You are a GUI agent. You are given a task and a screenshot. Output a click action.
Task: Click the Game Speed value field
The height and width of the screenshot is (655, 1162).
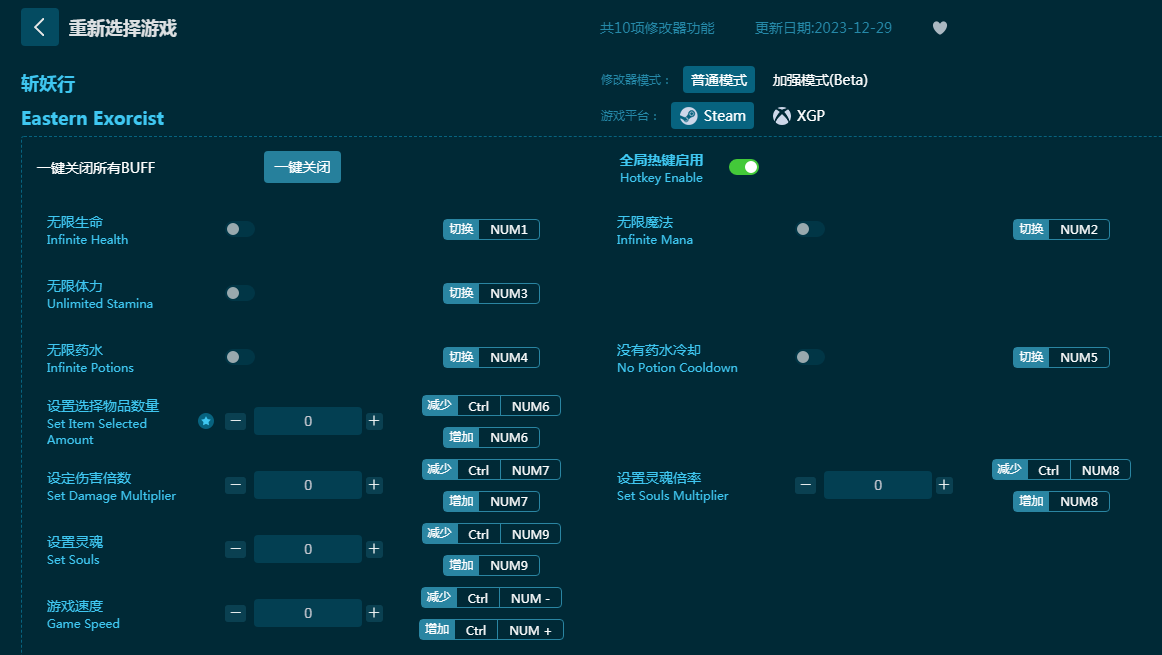coord(307,613)
